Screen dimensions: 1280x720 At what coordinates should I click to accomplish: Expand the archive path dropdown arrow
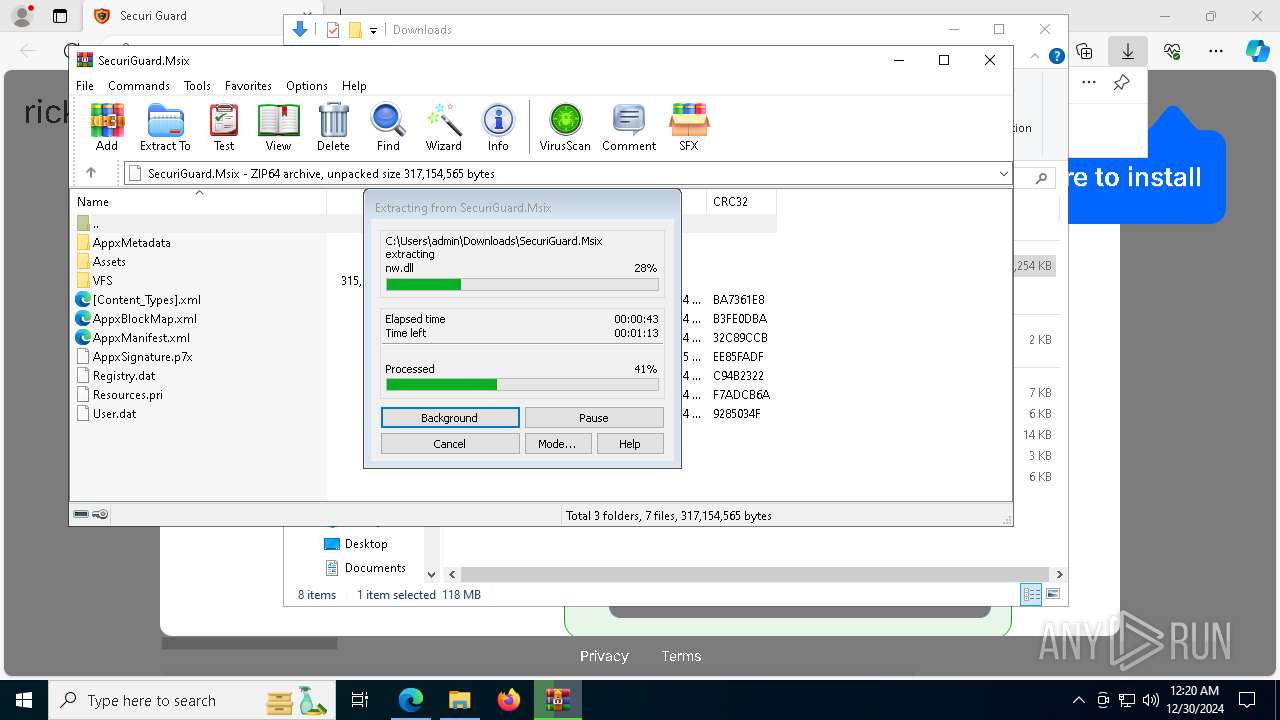coord(1003,174)
